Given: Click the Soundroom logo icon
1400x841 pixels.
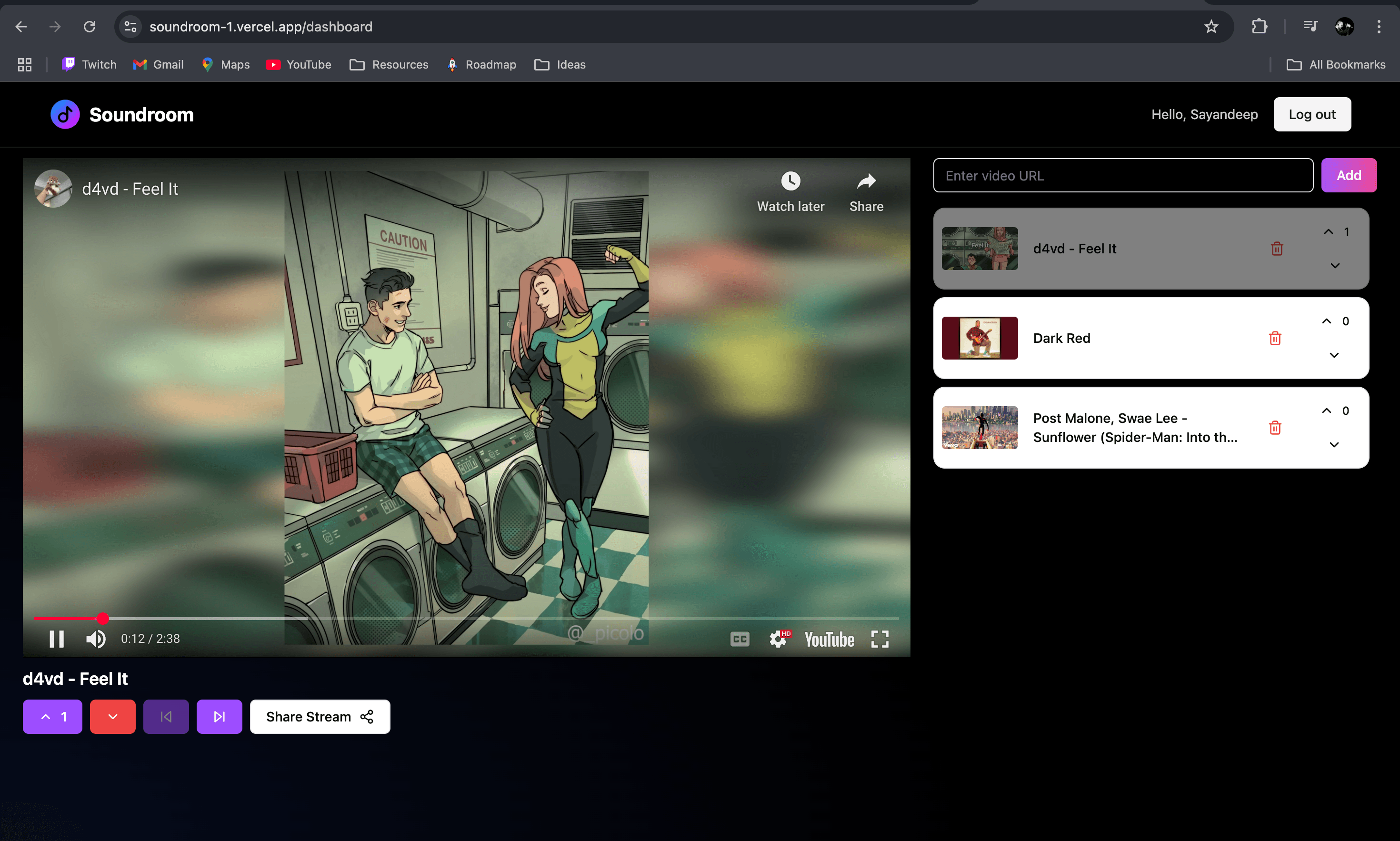Looking at the screenshot, I should point(65,114).
